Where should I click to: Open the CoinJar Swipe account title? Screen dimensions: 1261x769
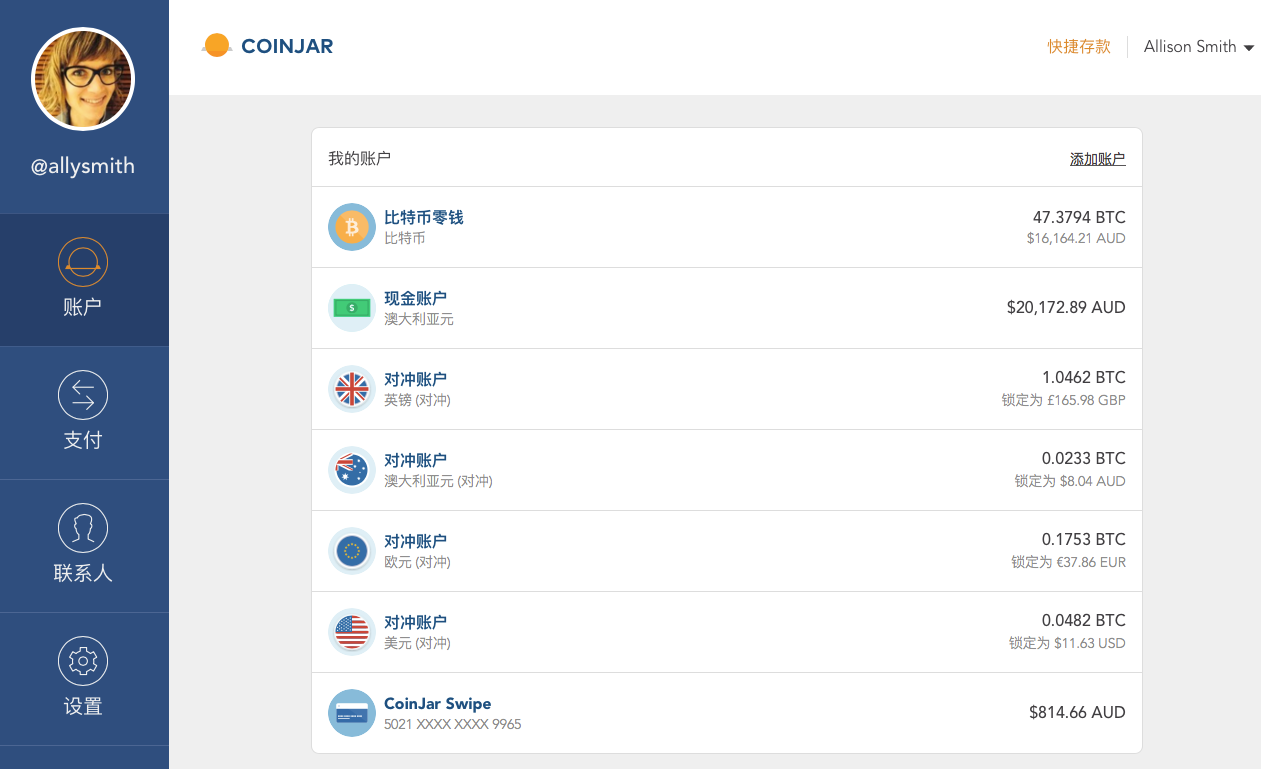click(438, 703)
